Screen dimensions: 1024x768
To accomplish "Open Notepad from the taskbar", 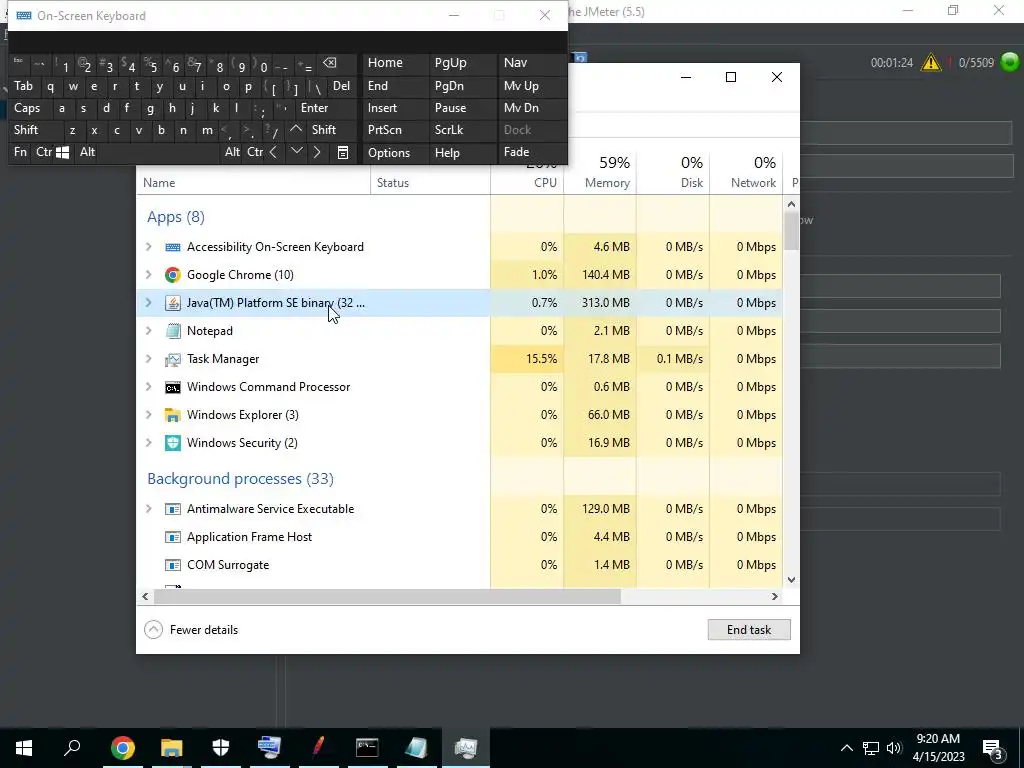I will tap(416, 748).
